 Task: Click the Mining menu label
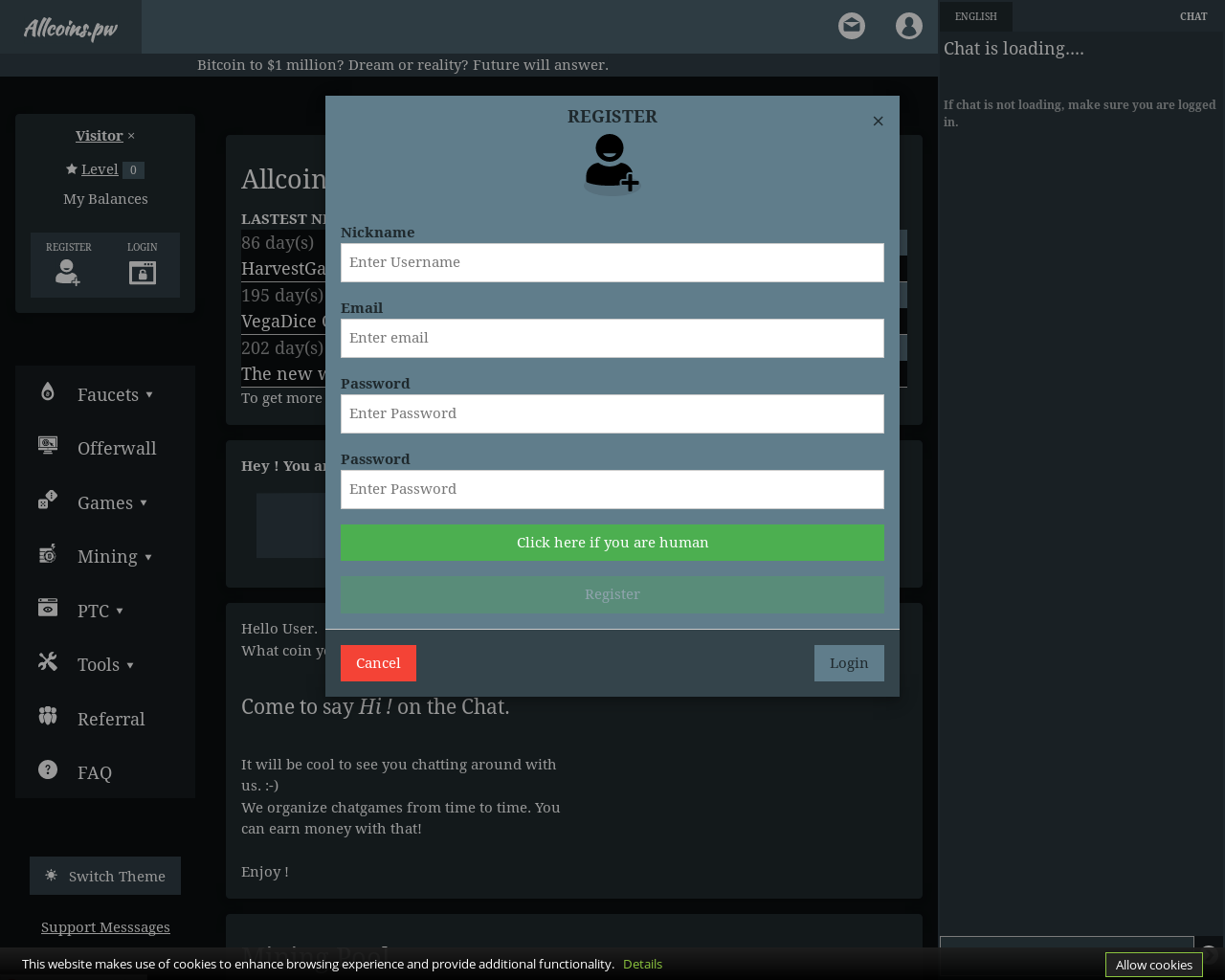pos(107,557)
